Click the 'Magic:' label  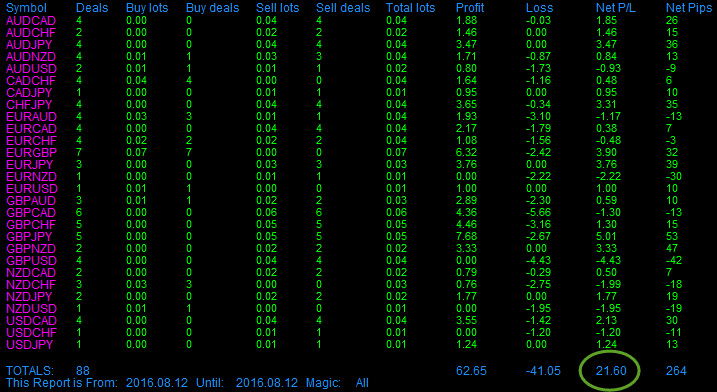click(323, 383)
